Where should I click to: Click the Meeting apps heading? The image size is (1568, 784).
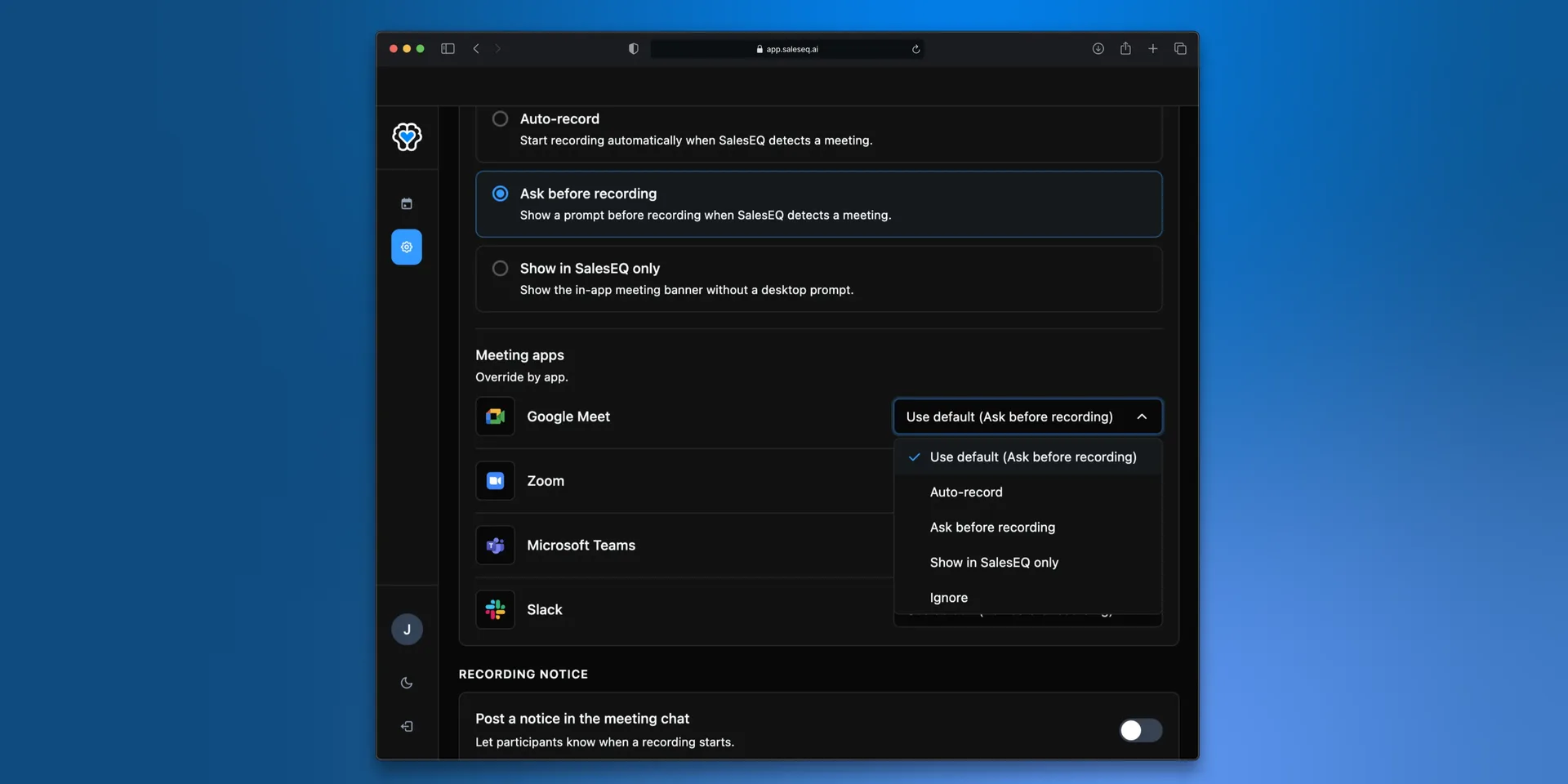coord(519,355)
